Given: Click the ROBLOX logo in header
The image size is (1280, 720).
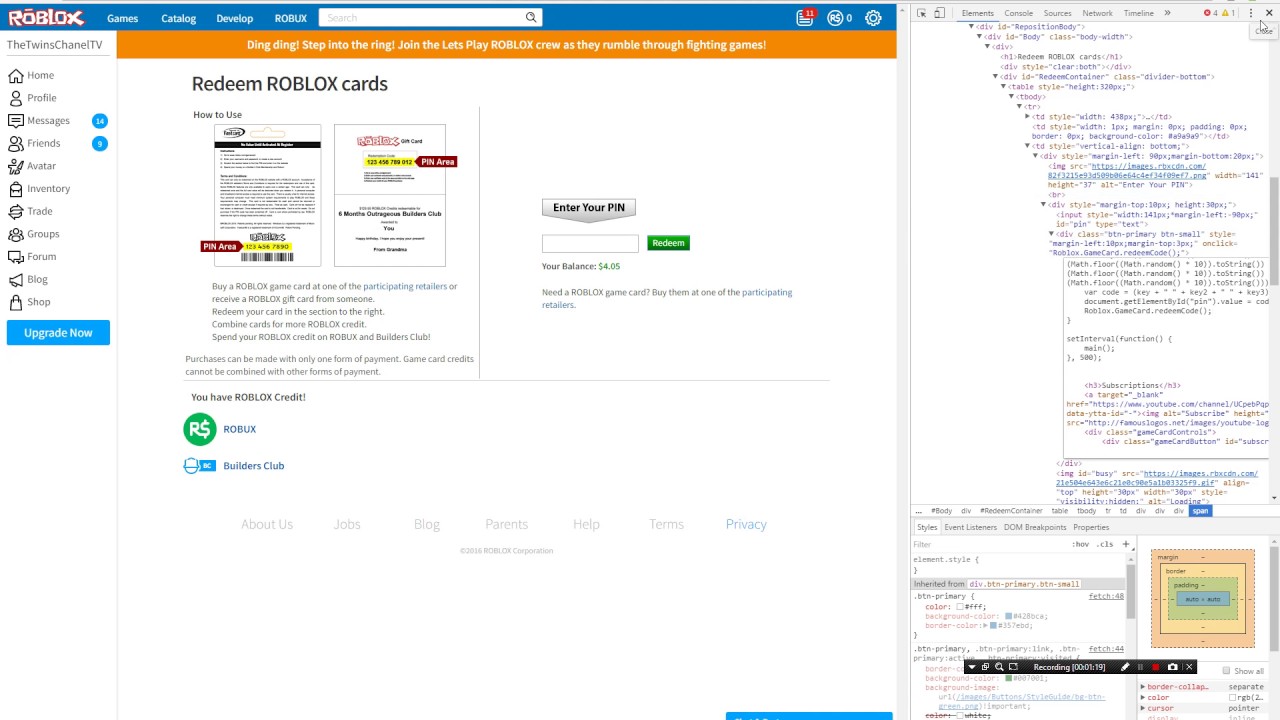Looking at the screenshot, I should (x=47, y=17).
